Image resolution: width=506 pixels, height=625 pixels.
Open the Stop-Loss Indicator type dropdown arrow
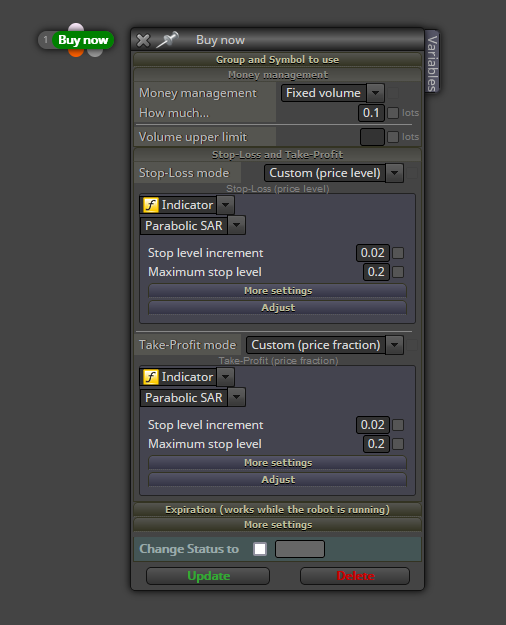(225, 205)
